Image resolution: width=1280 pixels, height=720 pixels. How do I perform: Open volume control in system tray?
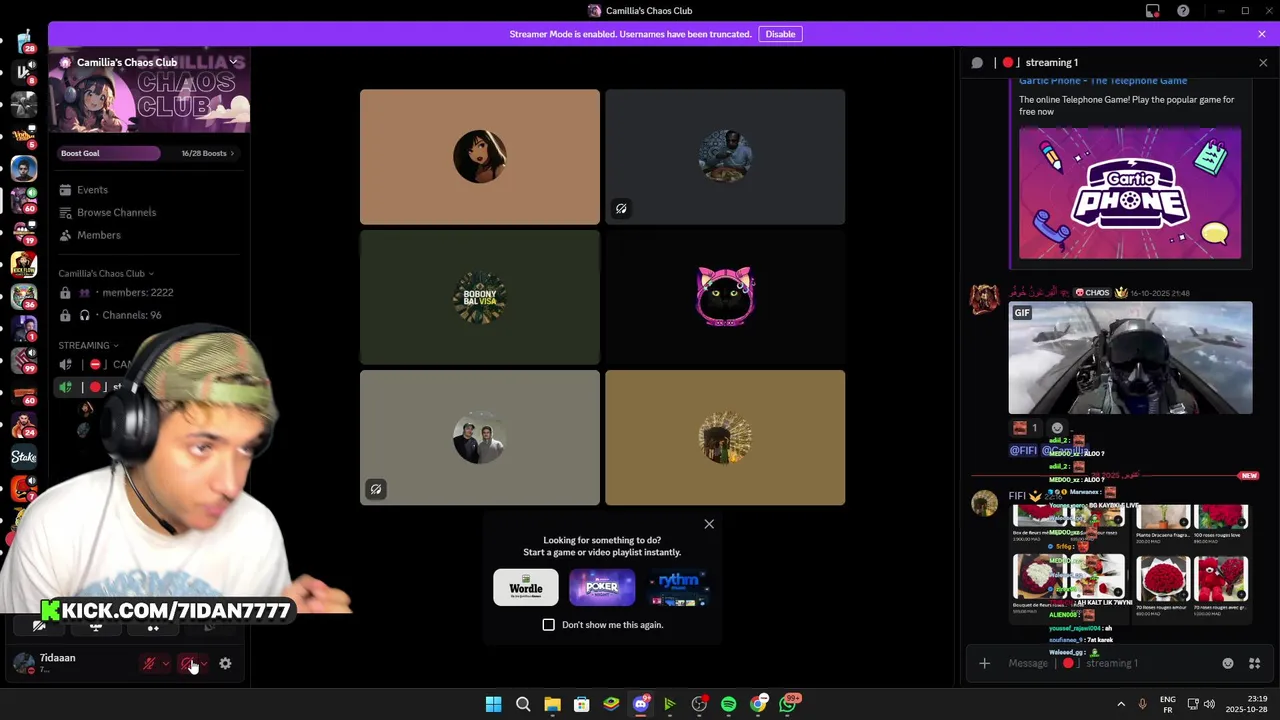coord(1209,704)
